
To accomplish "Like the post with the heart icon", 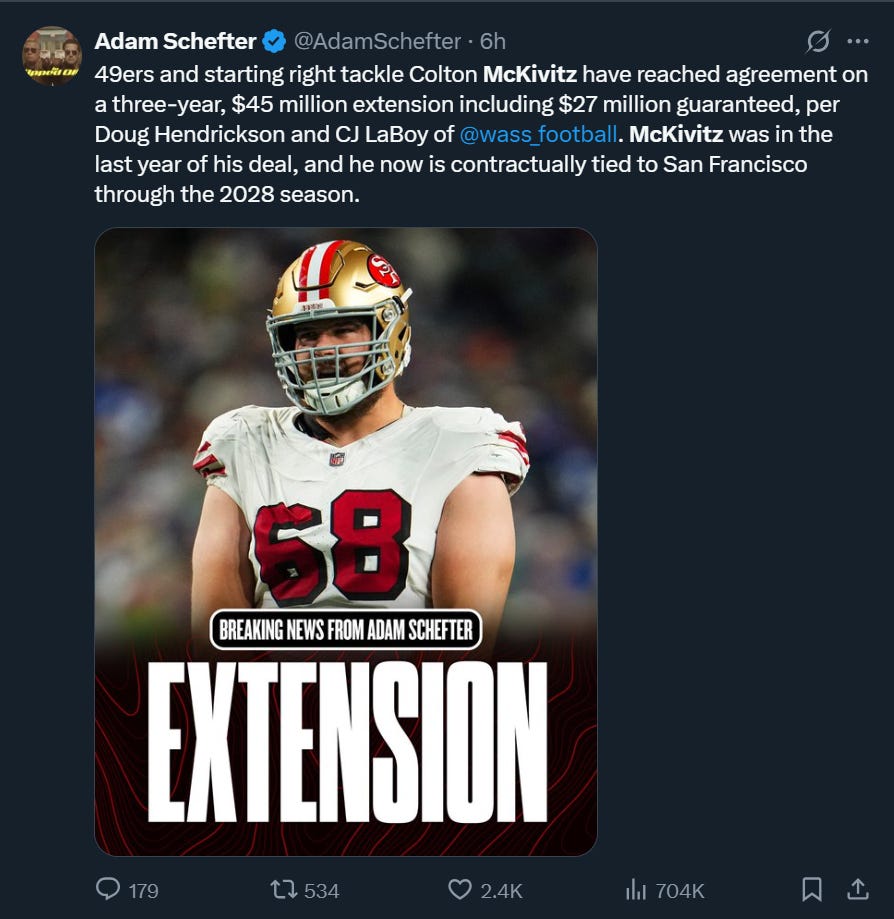I will pos(460,889).
